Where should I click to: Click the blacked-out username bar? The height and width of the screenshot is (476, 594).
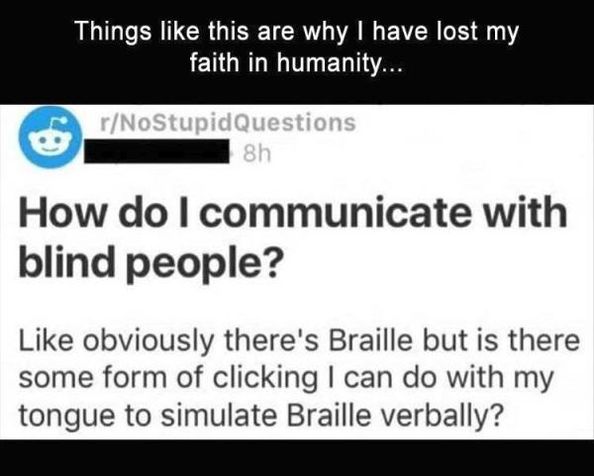(x=157, y=151)
